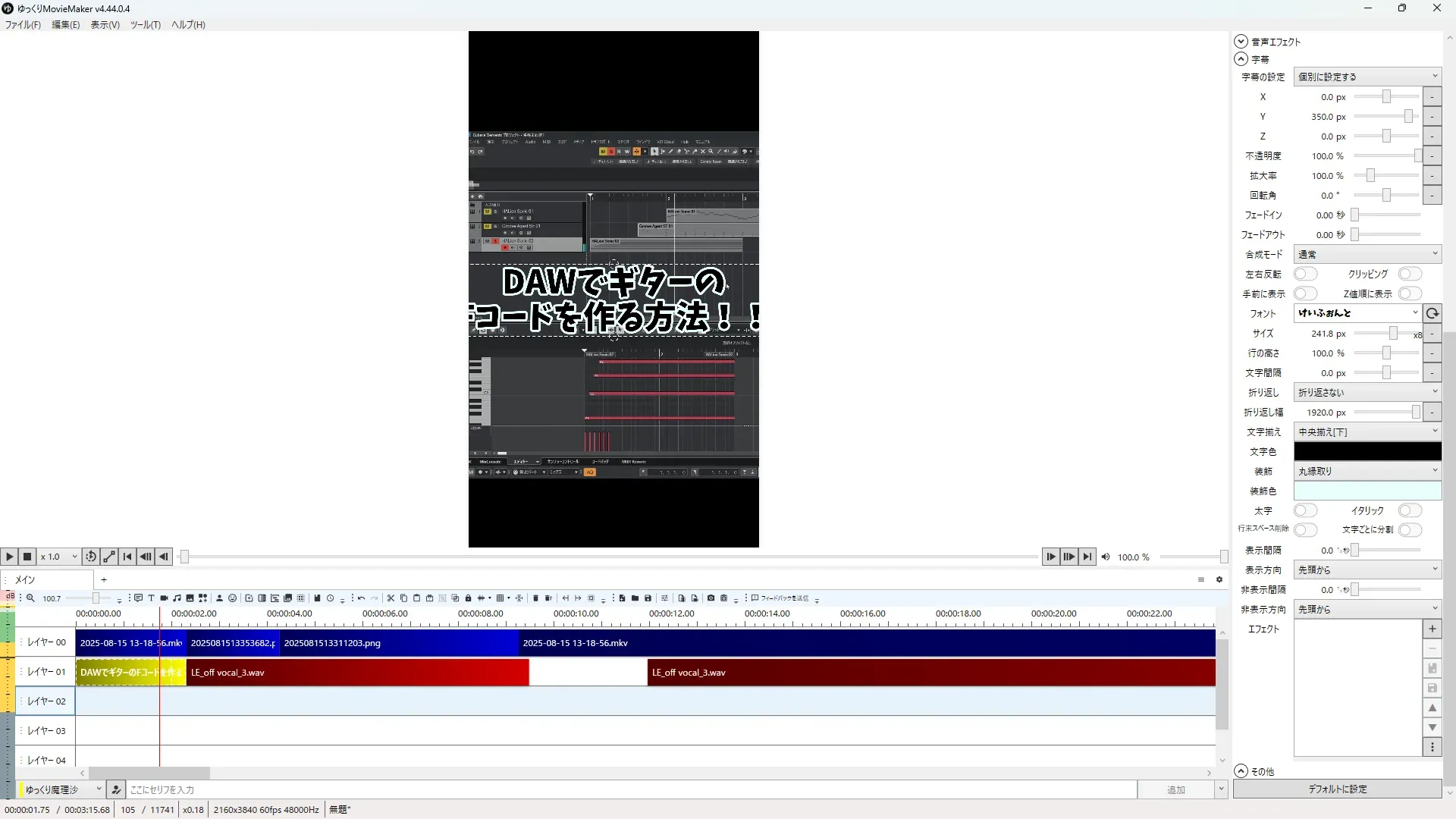
Task: Click the scissors cut icon
Action: [x=391, y=598]
